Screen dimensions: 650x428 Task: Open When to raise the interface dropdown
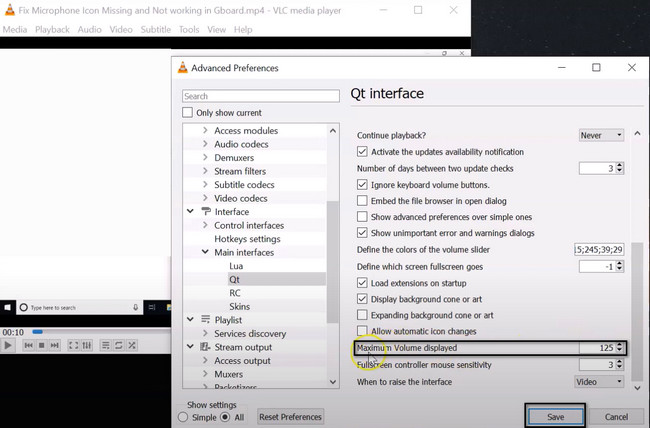click(x=599, y=382)
